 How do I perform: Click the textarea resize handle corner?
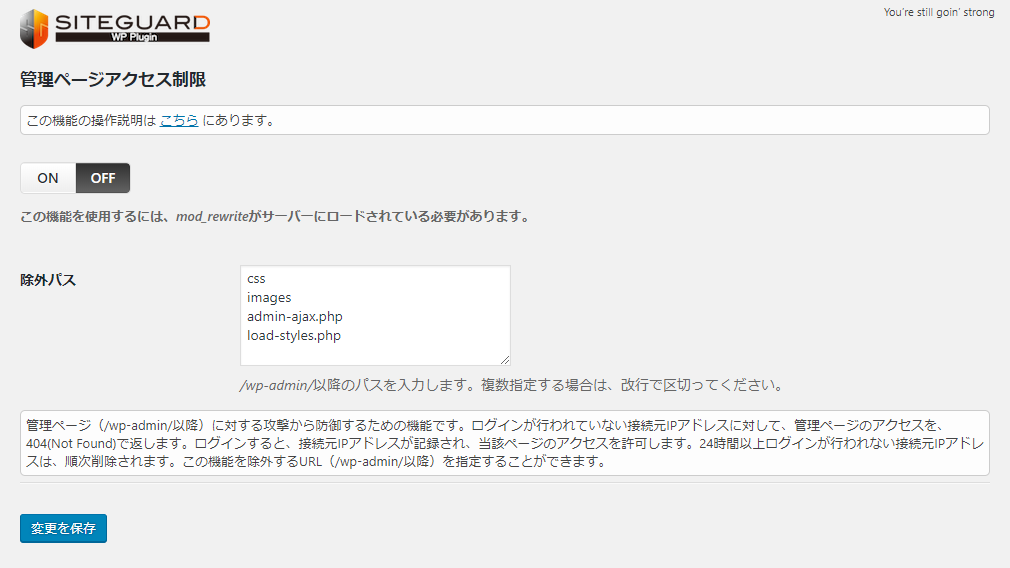(x=504, y=359)
